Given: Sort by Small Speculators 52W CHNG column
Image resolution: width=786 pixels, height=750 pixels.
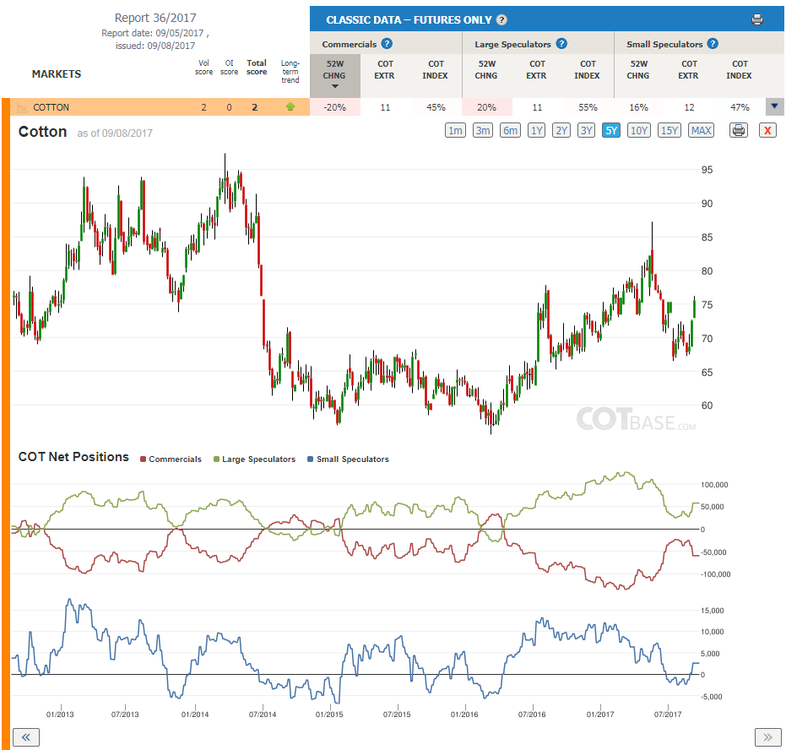Looking at the screenshot, I should tap(638, 70).
